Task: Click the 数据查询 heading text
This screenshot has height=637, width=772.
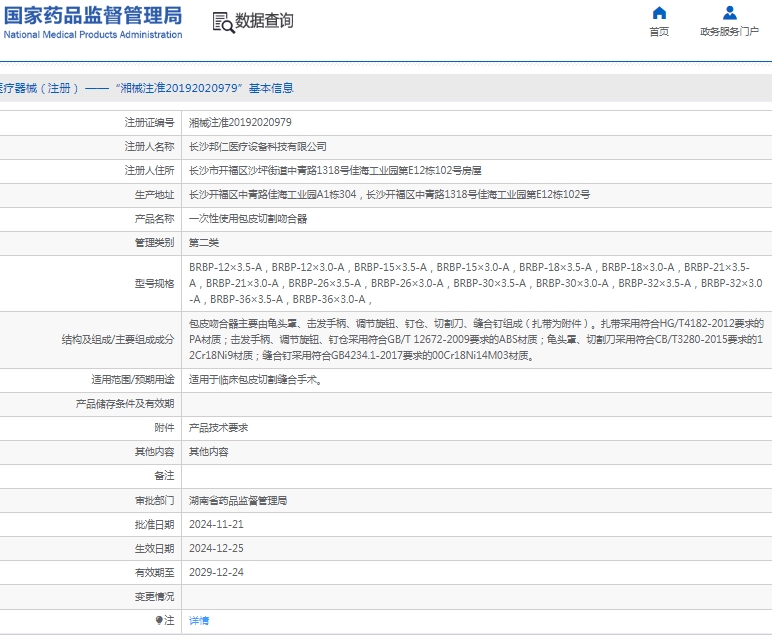Action: (264, 21)
